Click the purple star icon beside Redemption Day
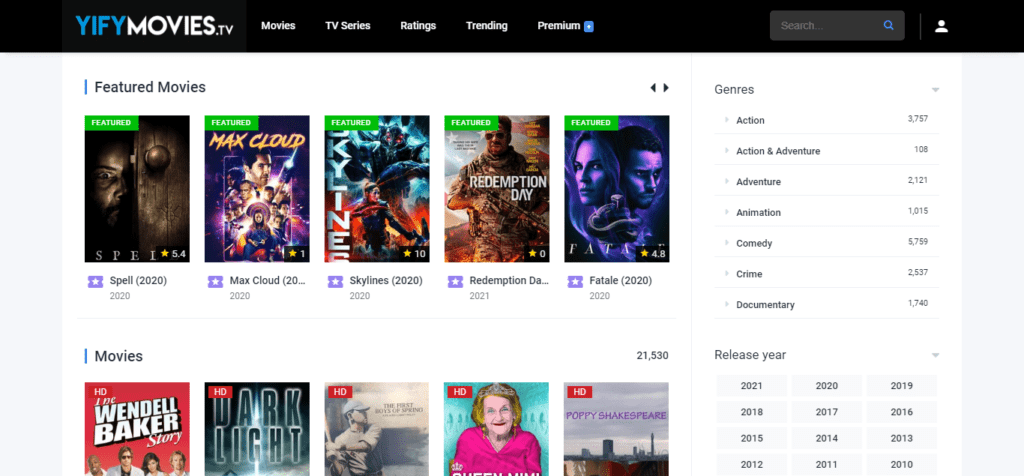This screenshot has height=476, width=1024. click(455, 281)
